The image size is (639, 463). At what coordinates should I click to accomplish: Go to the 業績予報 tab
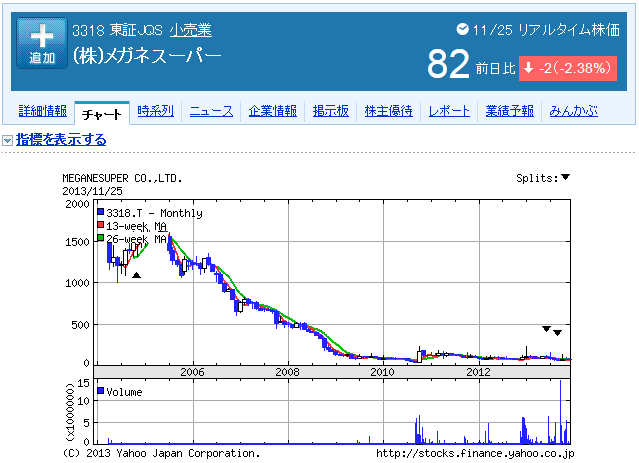509,111
